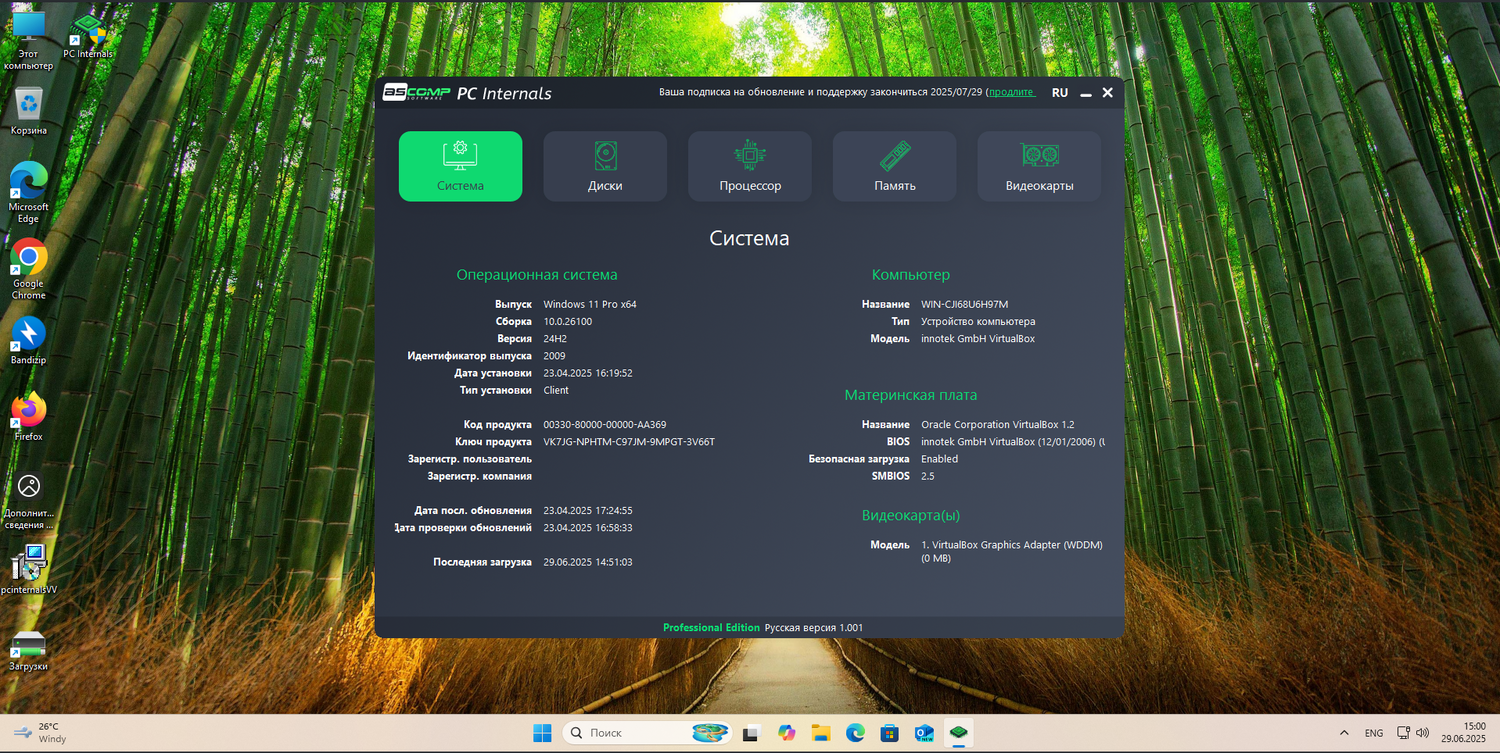Click the Материнская плата section heading
Viewport: 1500px width, 753px height.
pos(911,395)
